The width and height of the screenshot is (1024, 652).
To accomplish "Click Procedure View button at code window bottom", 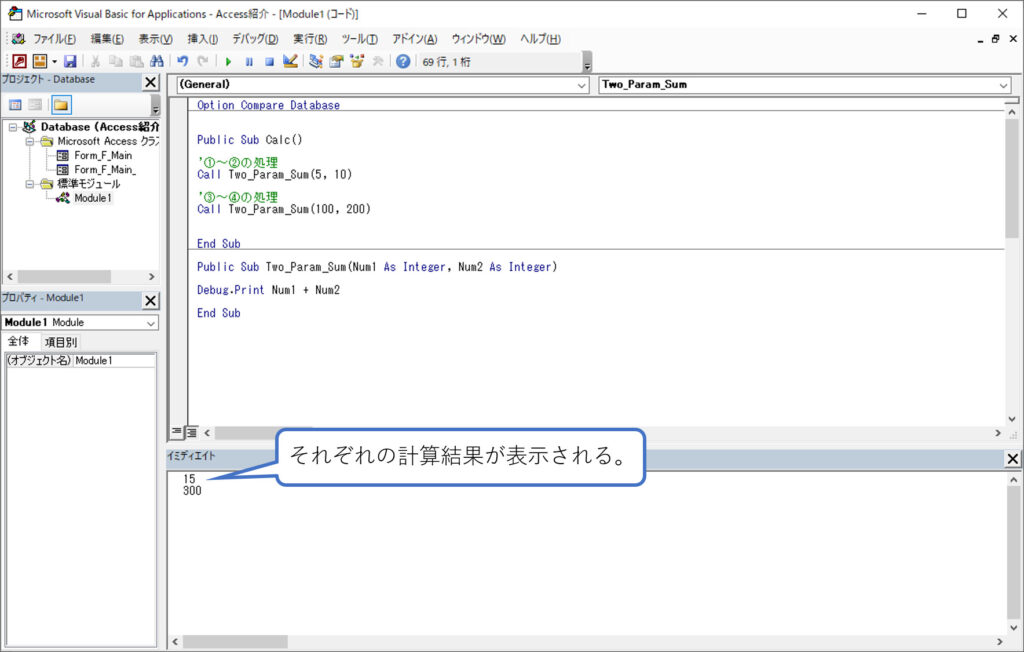I will pyautogui.click(x=177, y=432).
